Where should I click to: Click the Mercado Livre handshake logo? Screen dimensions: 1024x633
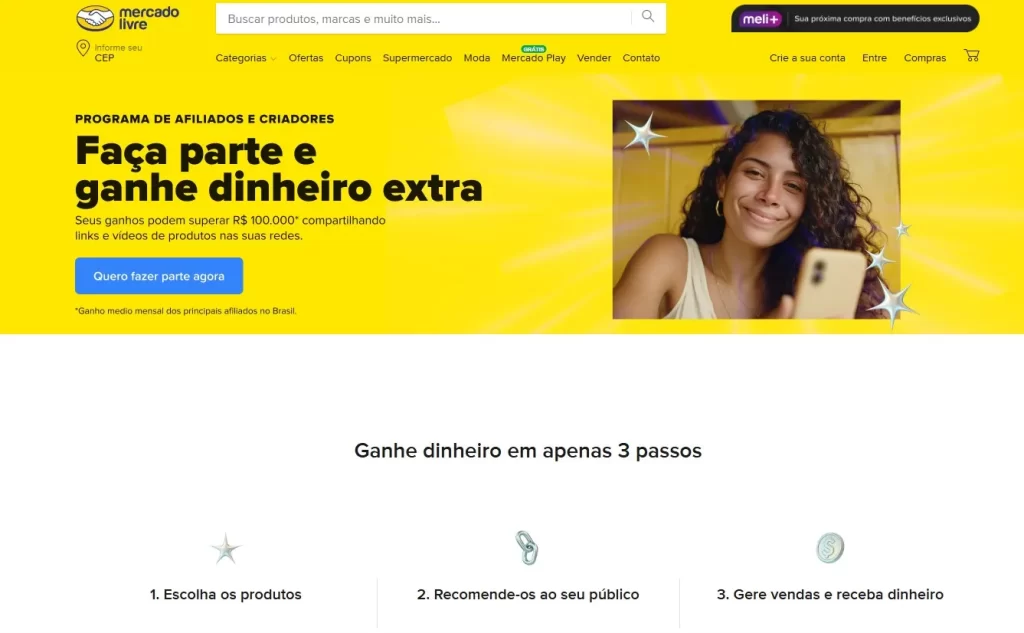[127, 18]
